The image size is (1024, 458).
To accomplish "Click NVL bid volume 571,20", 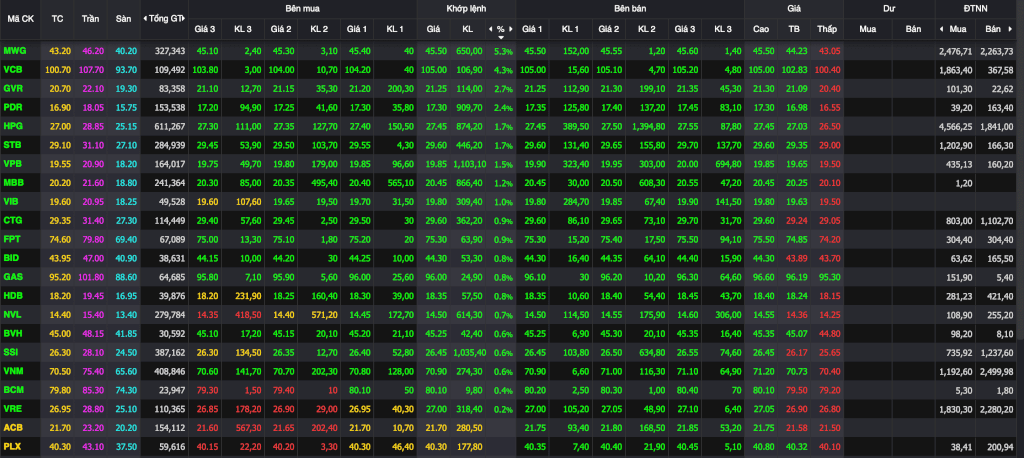I will tap(323, 315).
